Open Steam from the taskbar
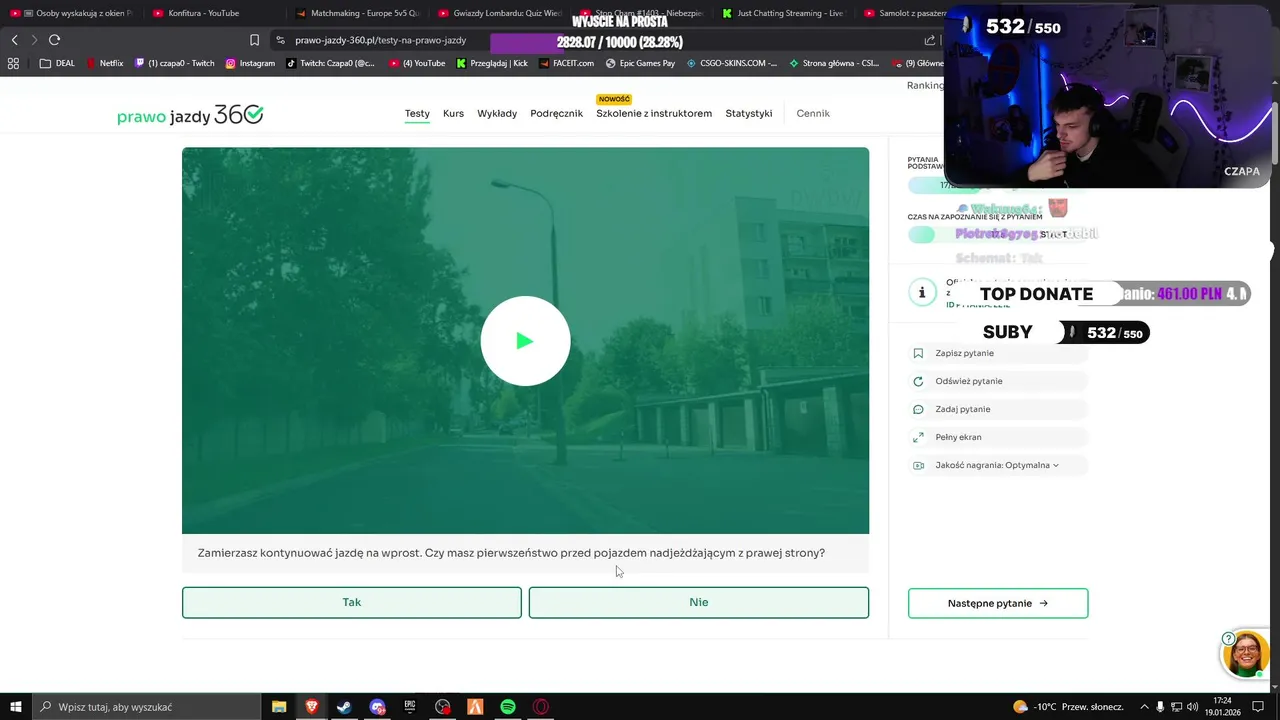 pyautogui.click(x=344, y=707)
